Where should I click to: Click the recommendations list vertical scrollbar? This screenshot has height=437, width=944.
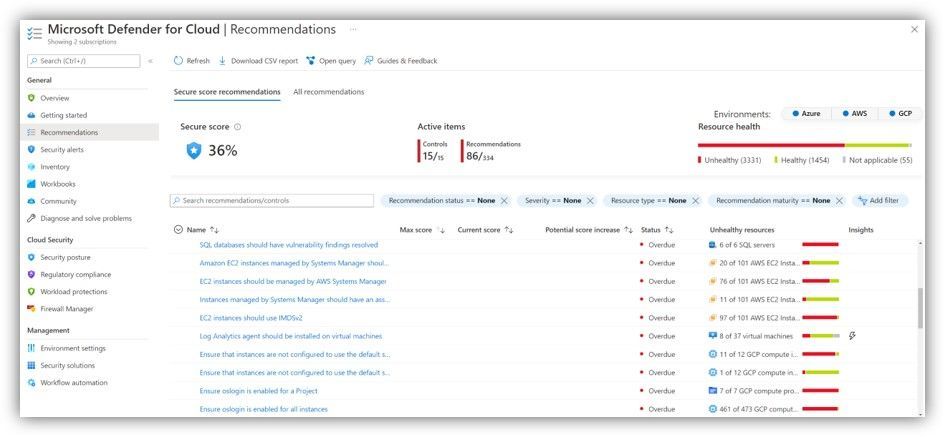pos(920,308)
